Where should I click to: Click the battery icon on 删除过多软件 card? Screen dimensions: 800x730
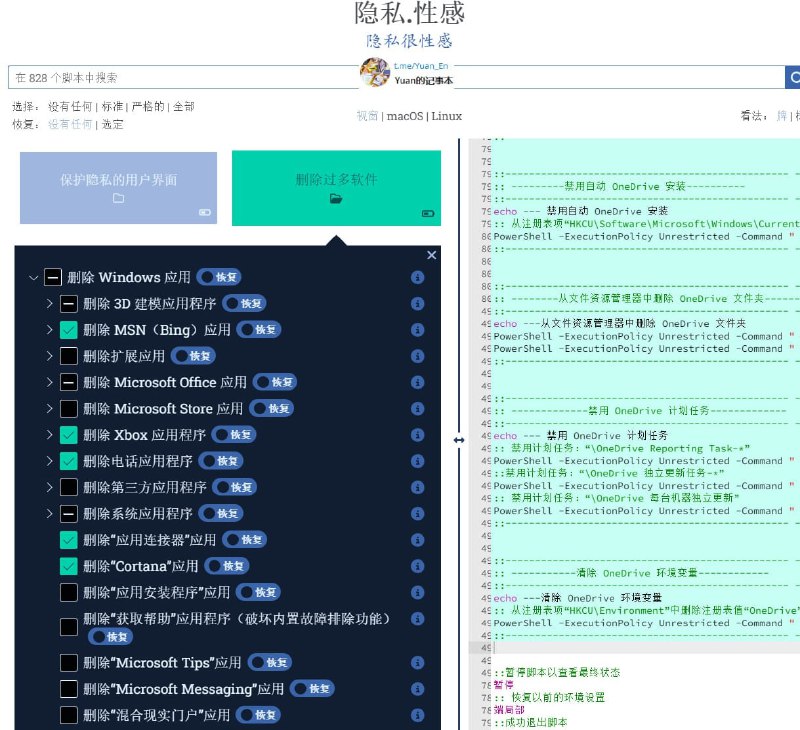[428, 213]
